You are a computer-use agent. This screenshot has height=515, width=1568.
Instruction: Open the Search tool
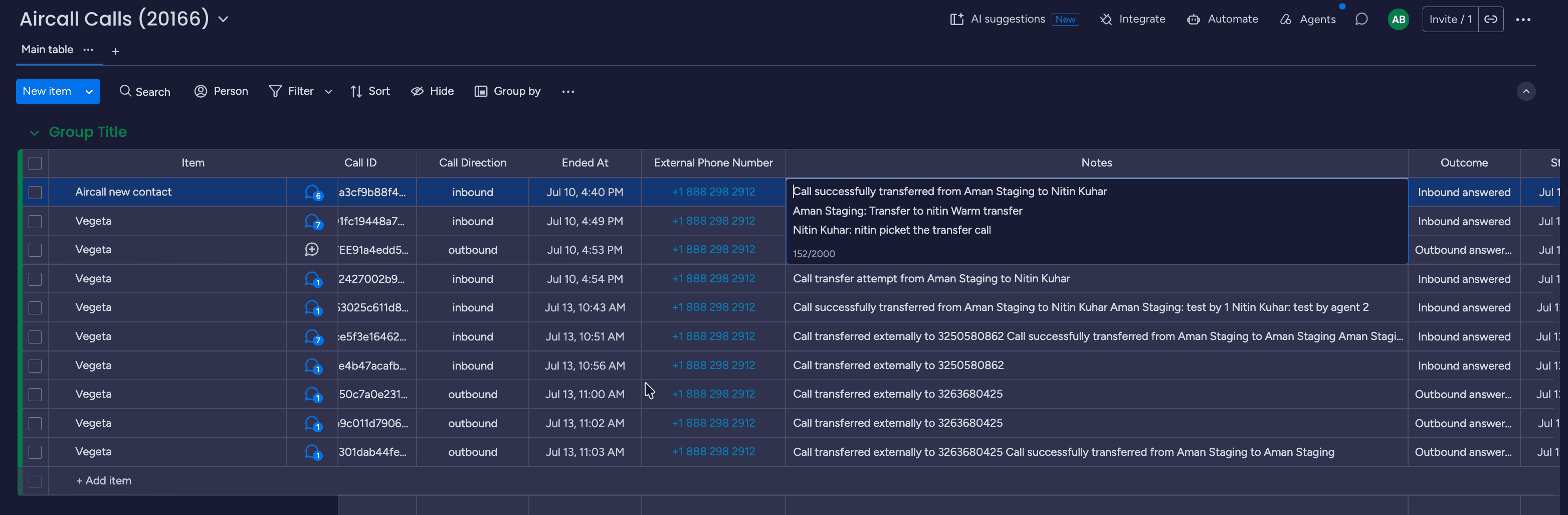tap(145, 91)
